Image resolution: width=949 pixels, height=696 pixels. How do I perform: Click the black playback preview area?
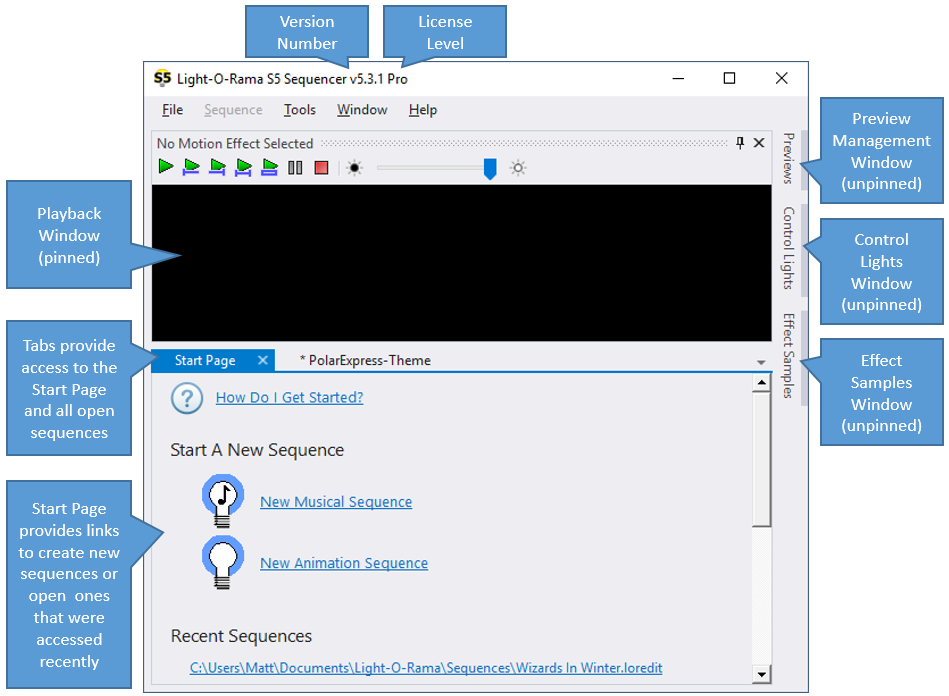(x=461, y=263)
